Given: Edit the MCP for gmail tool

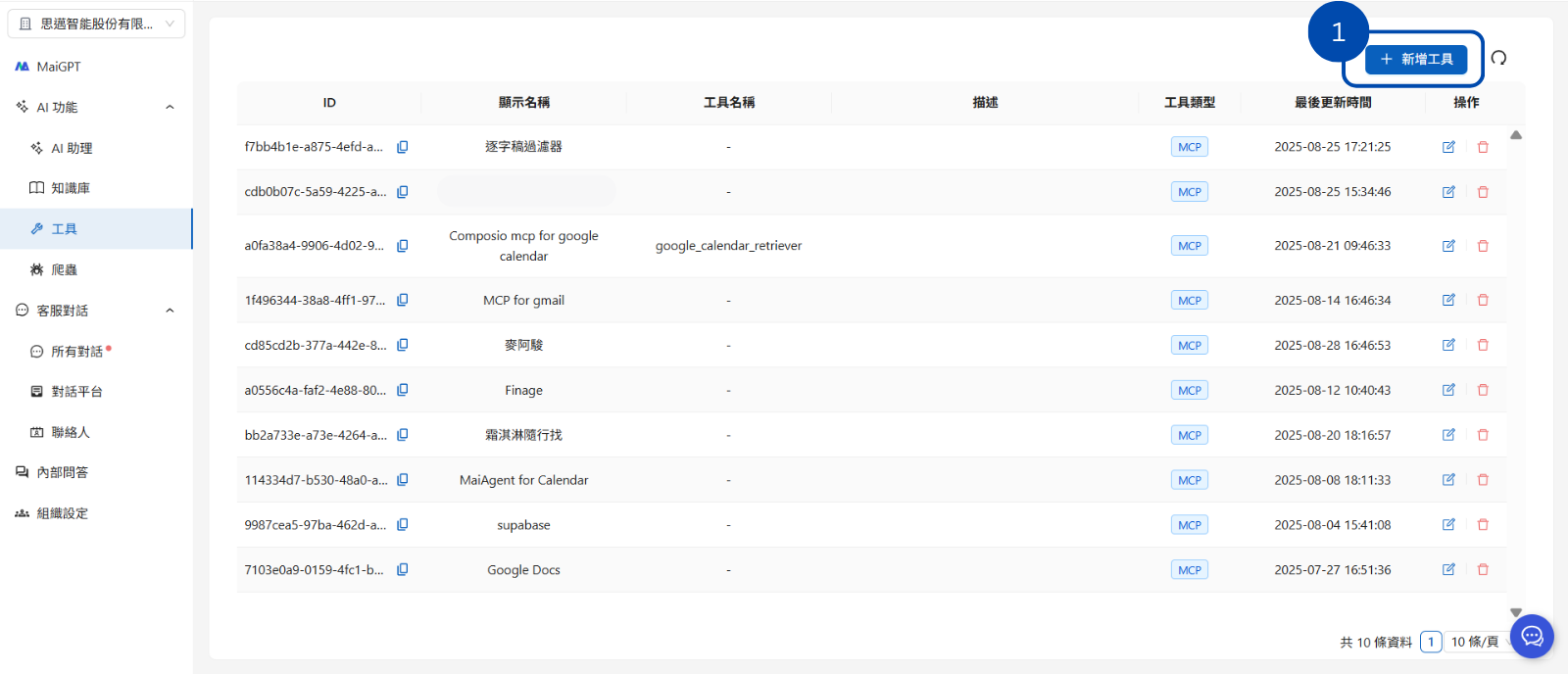Looking at the screenshot, I should point(1448,300).
